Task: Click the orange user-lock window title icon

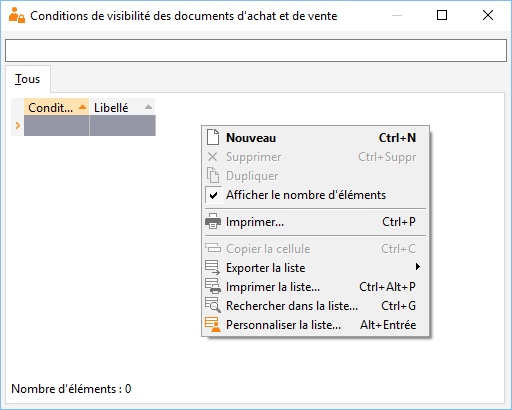Action: click(x=17, y=15)
